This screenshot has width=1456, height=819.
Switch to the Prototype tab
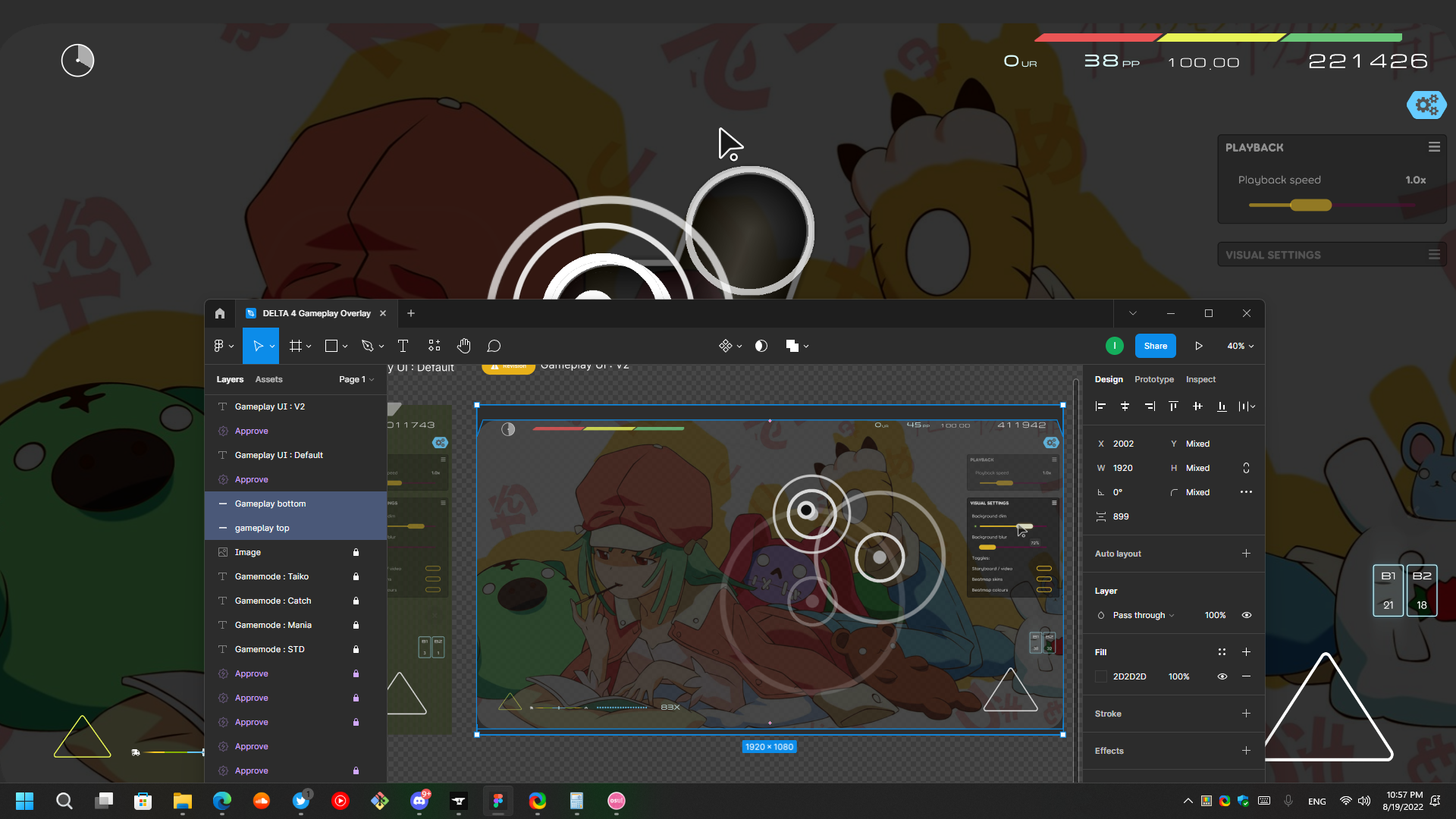[x=1153, y=379]
